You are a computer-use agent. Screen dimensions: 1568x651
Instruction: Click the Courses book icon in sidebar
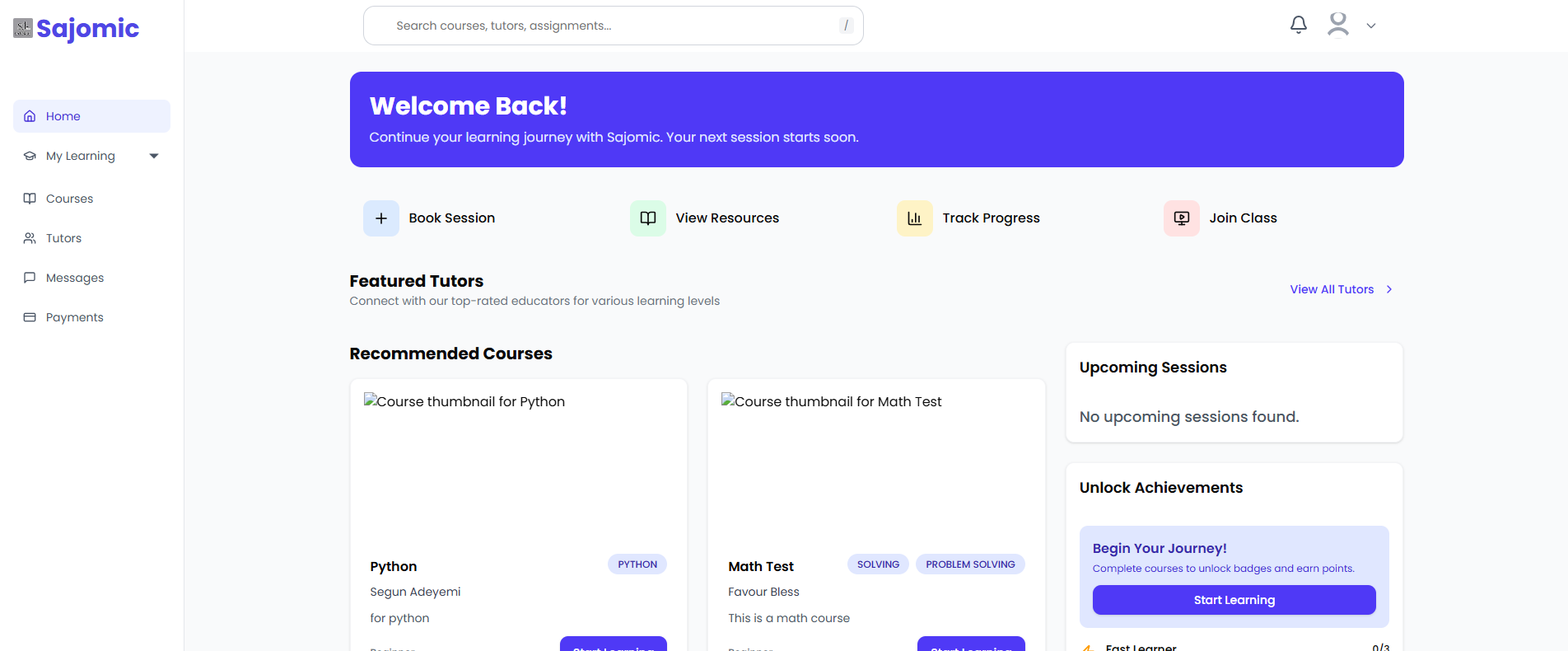click(30, 199)
